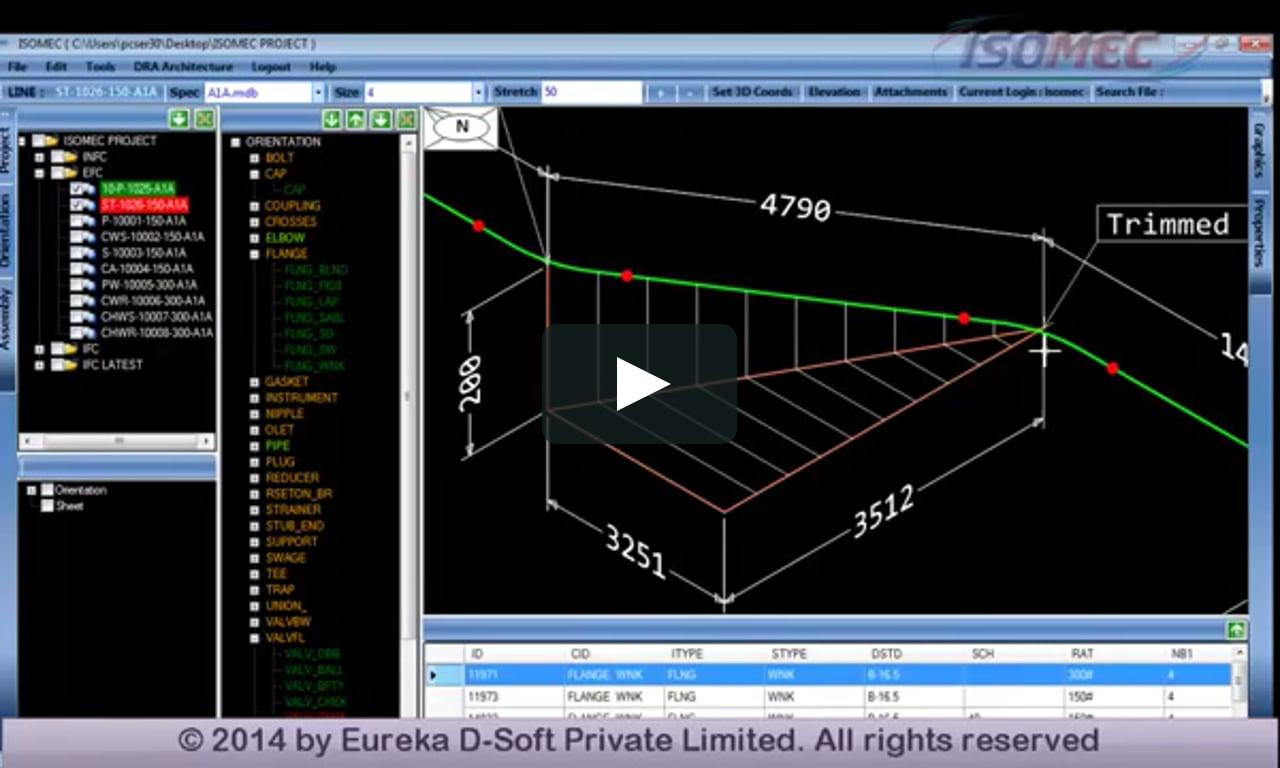The image size is (1280, 768).
Task: Click the green up-arrow icon above Orientation tree
Action: point(355,119)
